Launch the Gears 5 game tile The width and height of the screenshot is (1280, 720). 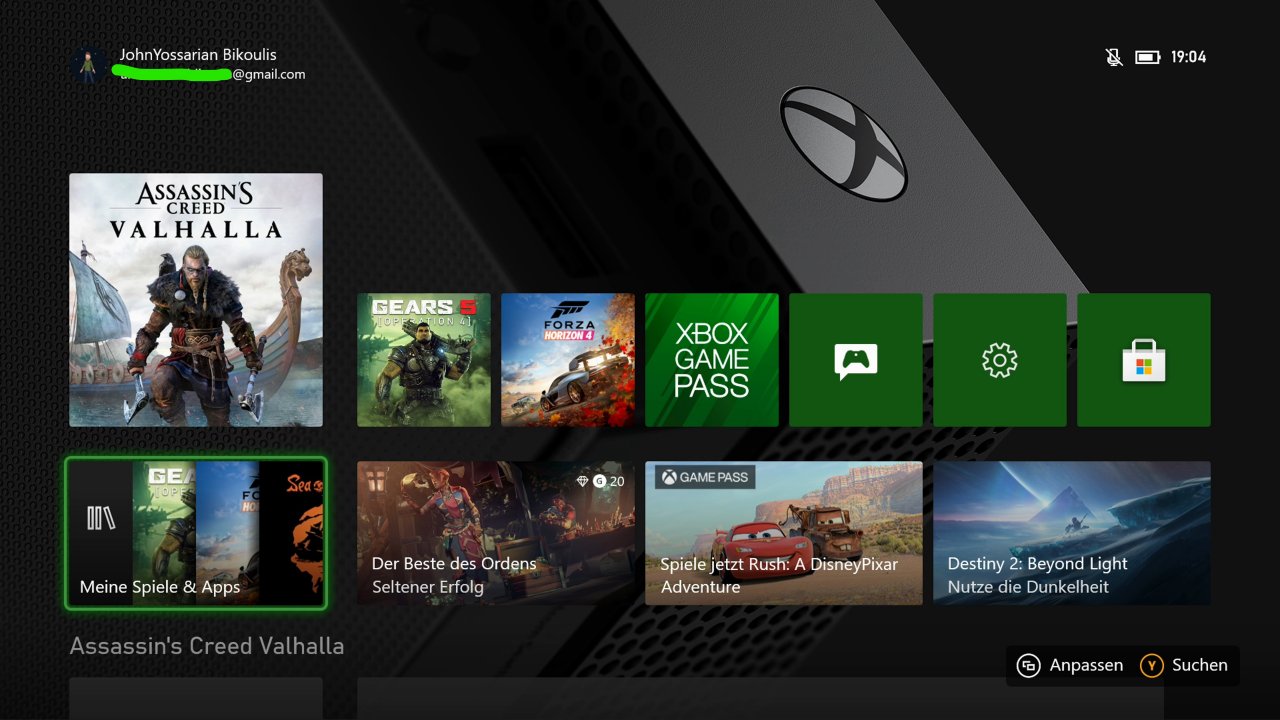pyautogui.click(x=424, y=360)
